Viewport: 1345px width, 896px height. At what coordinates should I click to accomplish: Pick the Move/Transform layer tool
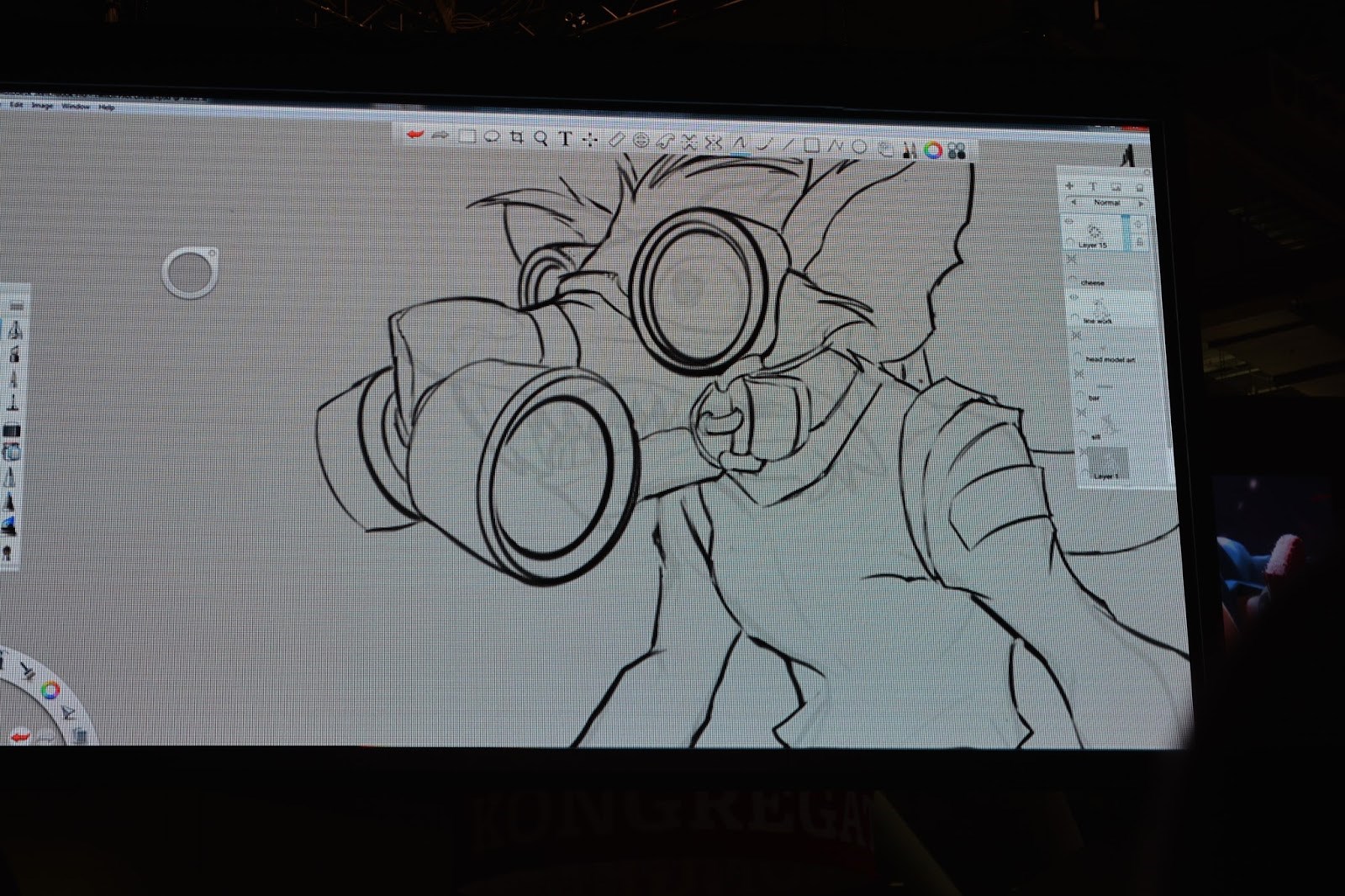pyautogui.click(x=589, y=140)
